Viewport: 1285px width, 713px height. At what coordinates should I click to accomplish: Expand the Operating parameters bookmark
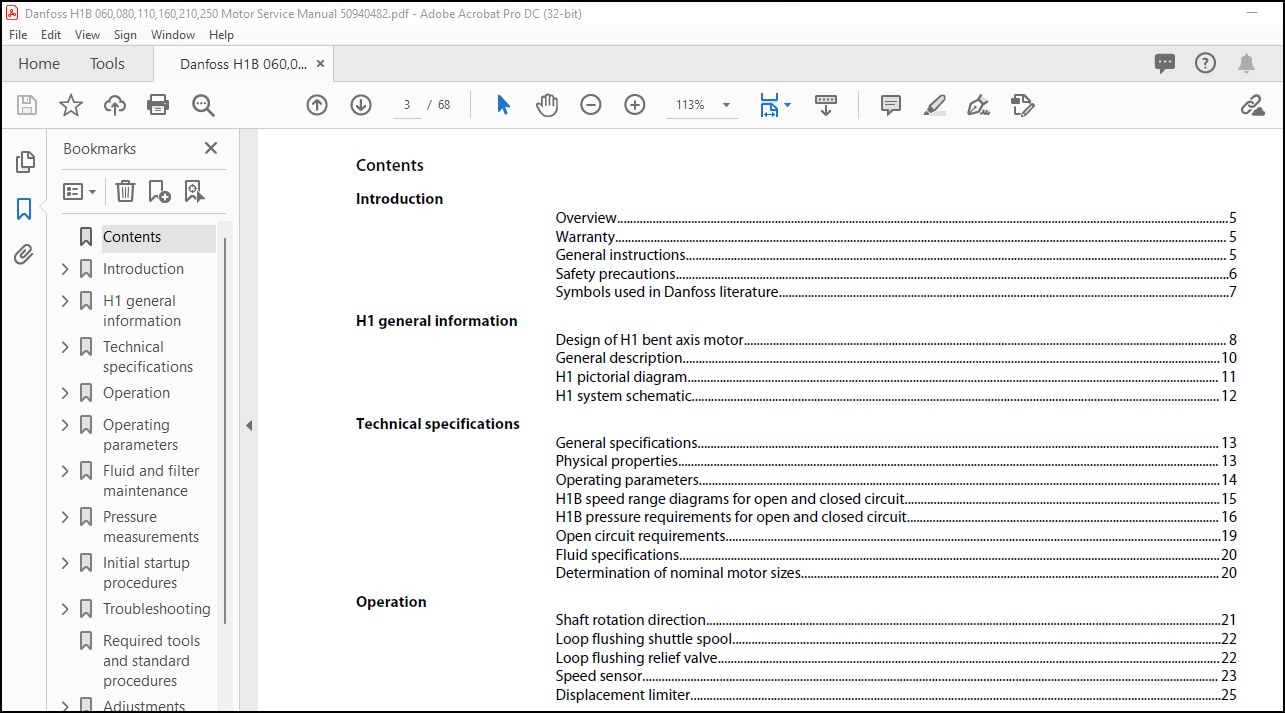[x=65, y=425]
